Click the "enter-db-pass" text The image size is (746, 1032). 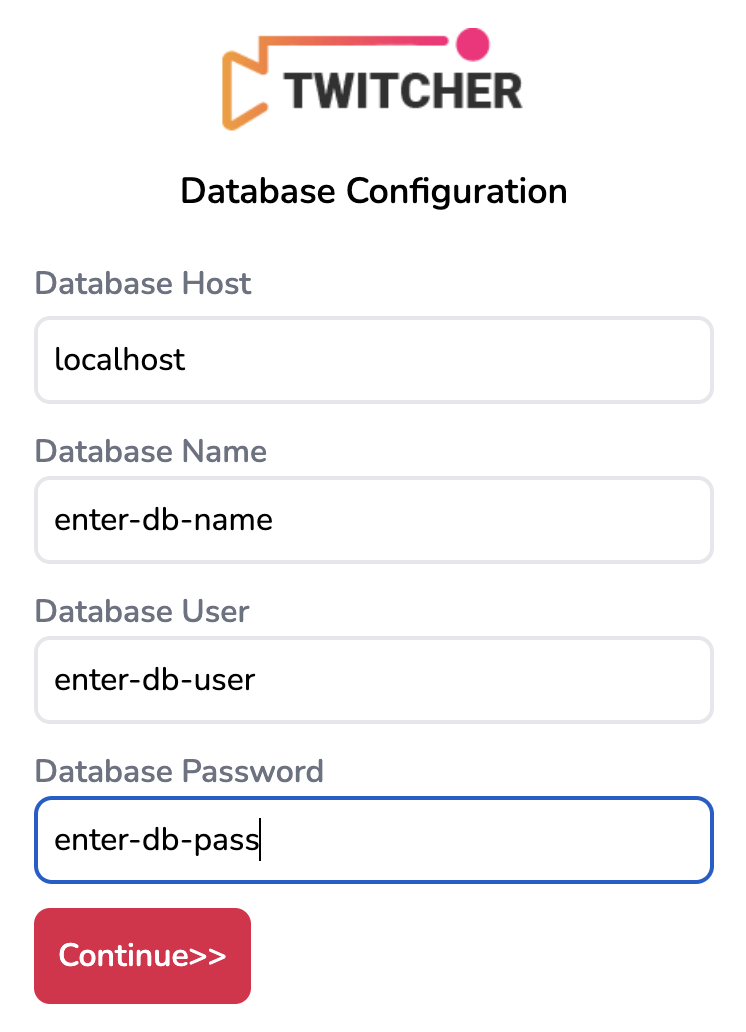tap(155, 840)
